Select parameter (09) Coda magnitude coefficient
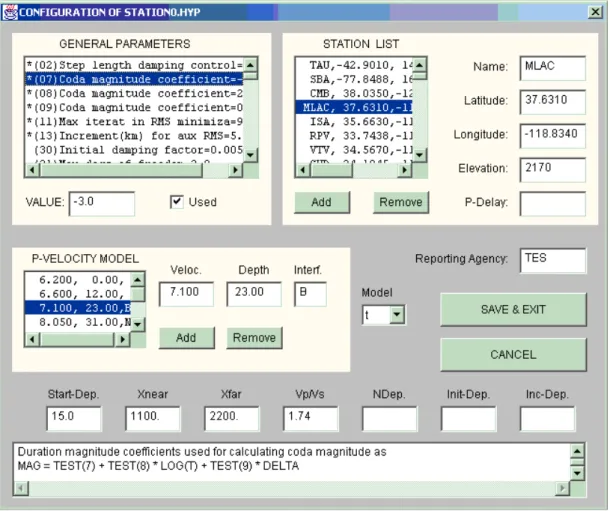Image resolution: width=610 pixels, height=511 pixels. click(134, 108)
